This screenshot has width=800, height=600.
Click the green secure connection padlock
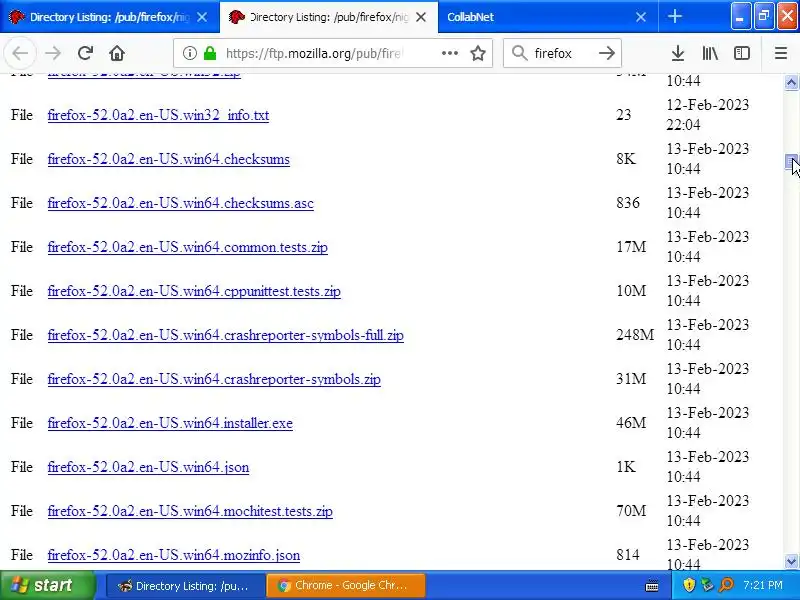210,53
